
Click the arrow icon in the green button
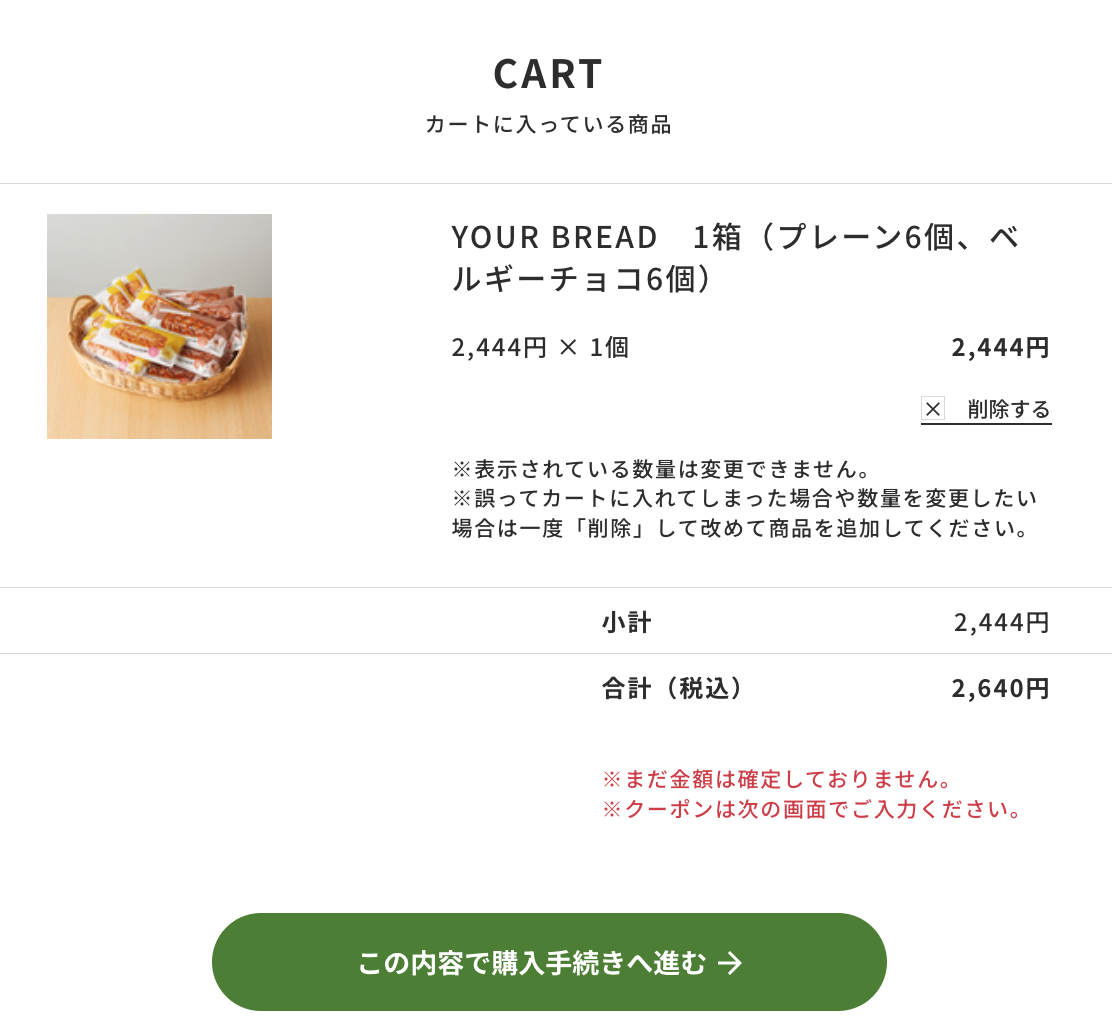(730, 963)
